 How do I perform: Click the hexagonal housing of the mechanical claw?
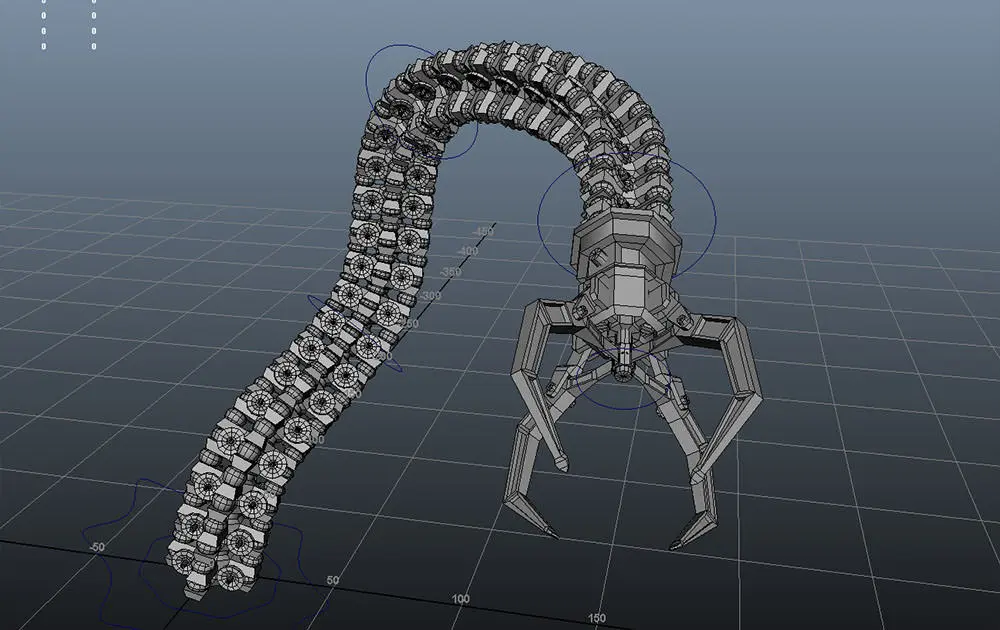[x=627, y=268]
